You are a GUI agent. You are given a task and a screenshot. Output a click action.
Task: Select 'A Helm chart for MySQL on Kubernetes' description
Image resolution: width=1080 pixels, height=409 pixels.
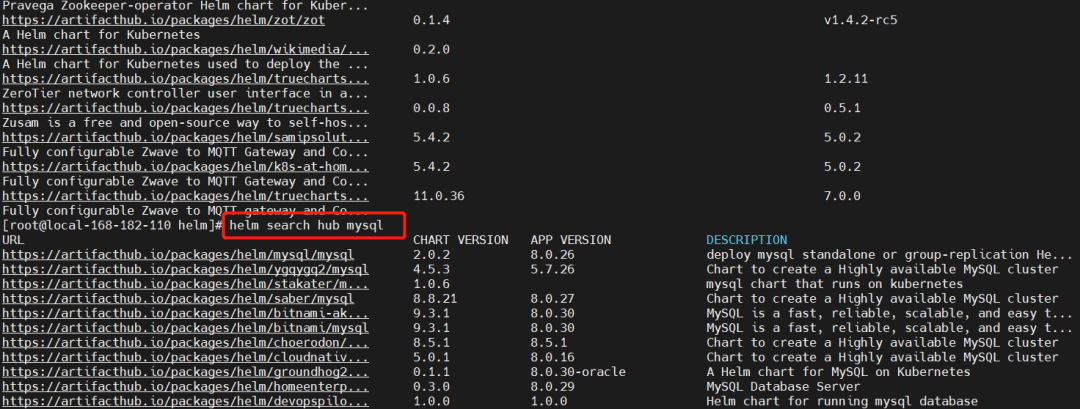[838, 373]
